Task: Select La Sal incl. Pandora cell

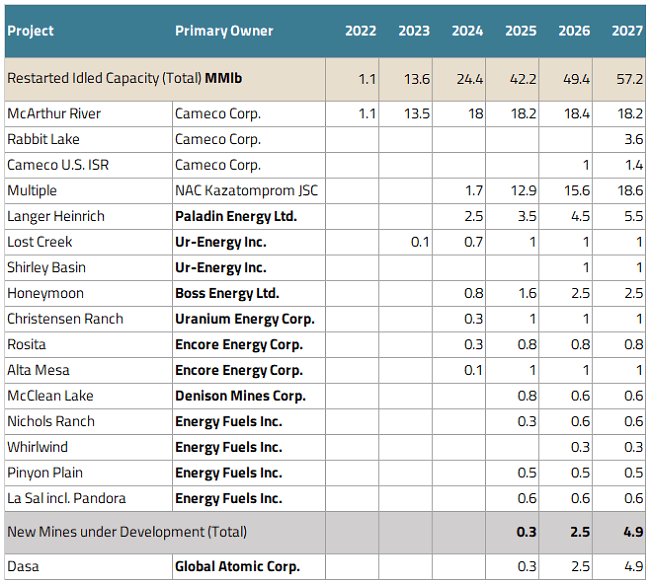Action: point(89,498)
